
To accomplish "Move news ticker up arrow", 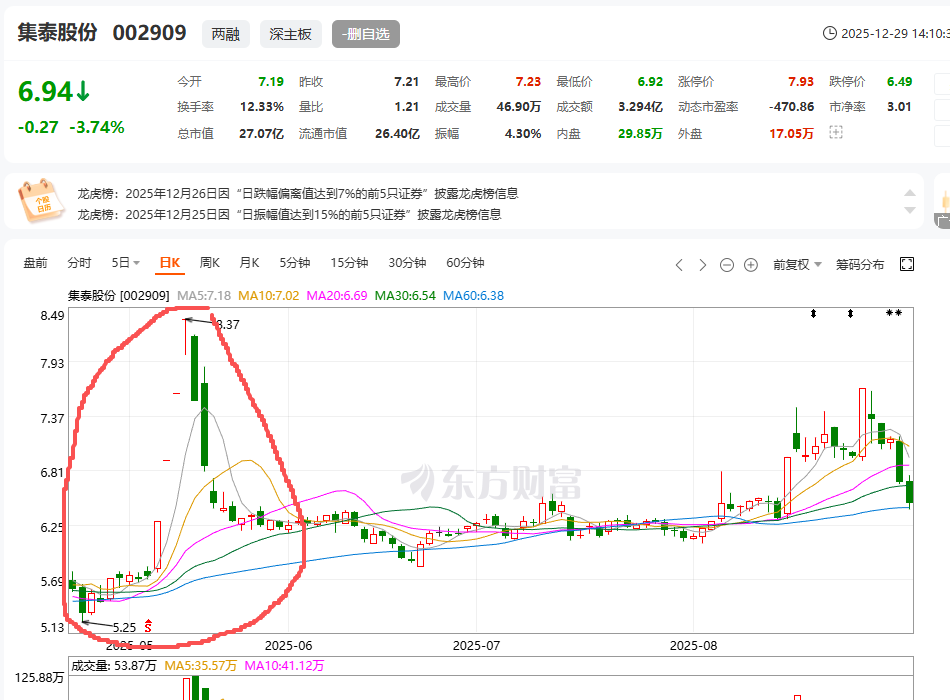I will tap(909, 193).
